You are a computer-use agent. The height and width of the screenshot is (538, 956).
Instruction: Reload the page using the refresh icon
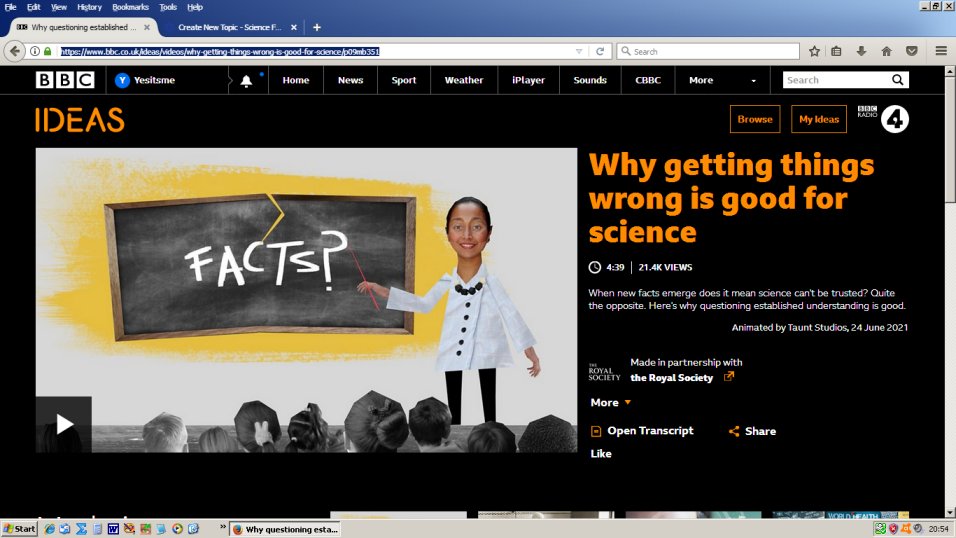pos(600,51)
